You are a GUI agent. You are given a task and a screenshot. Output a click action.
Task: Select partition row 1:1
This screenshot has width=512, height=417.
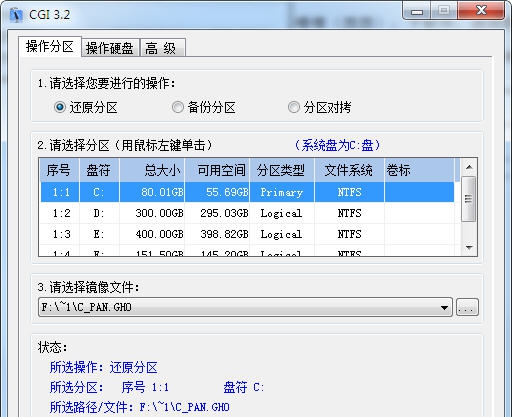(247, 192)
